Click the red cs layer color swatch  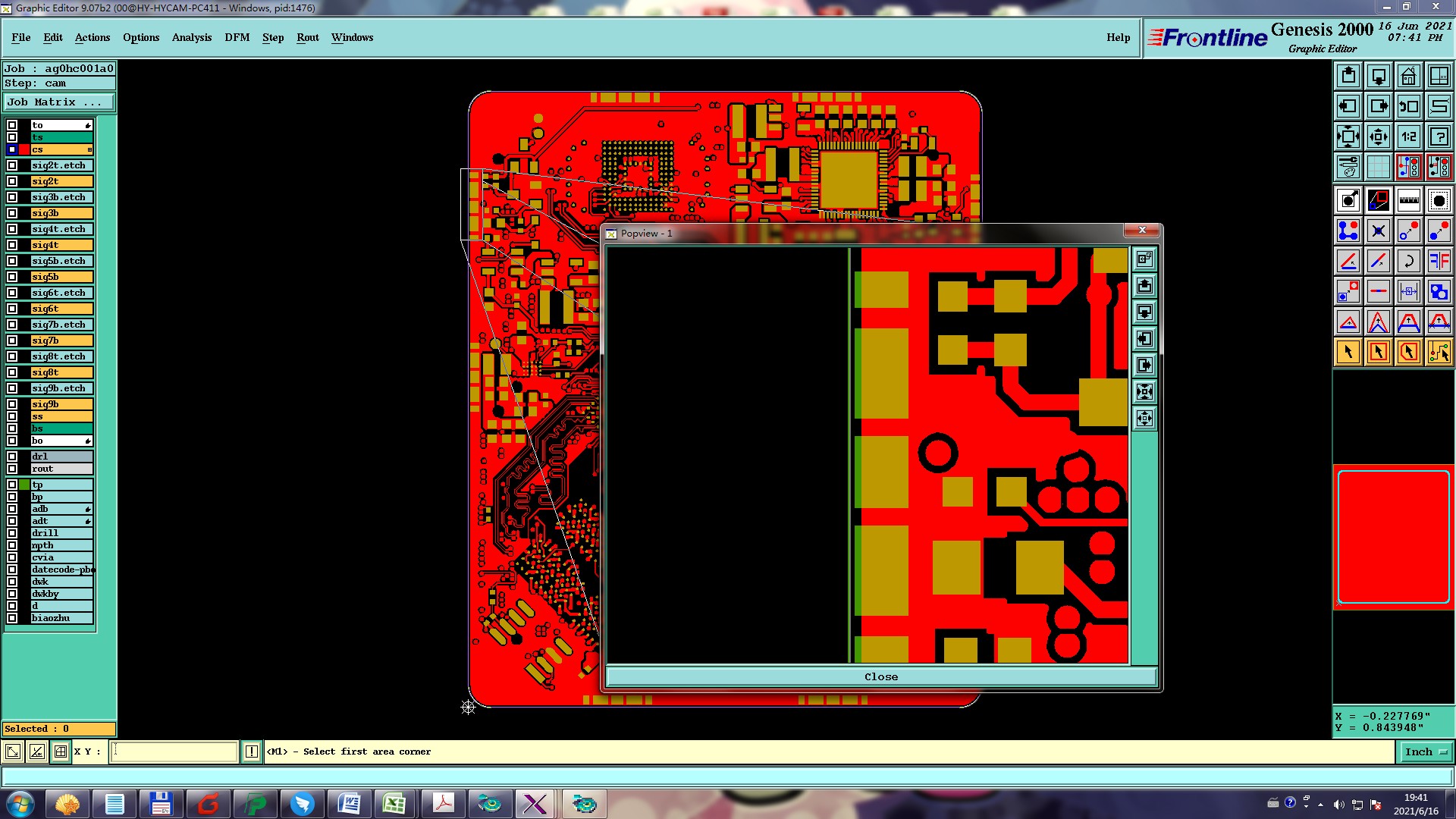coord(24,149)
